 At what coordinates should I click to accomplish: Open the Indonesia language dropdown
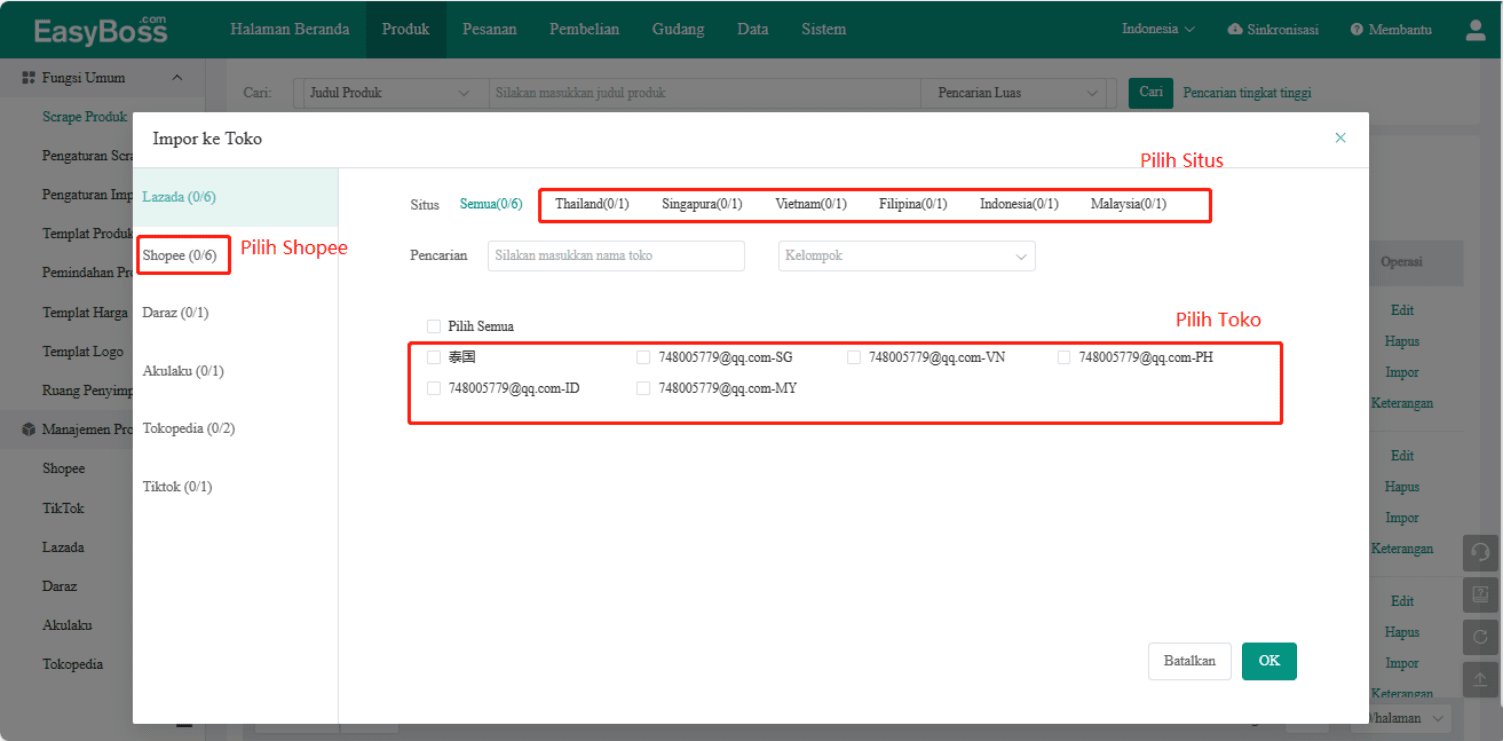[x=1158, y=30]
